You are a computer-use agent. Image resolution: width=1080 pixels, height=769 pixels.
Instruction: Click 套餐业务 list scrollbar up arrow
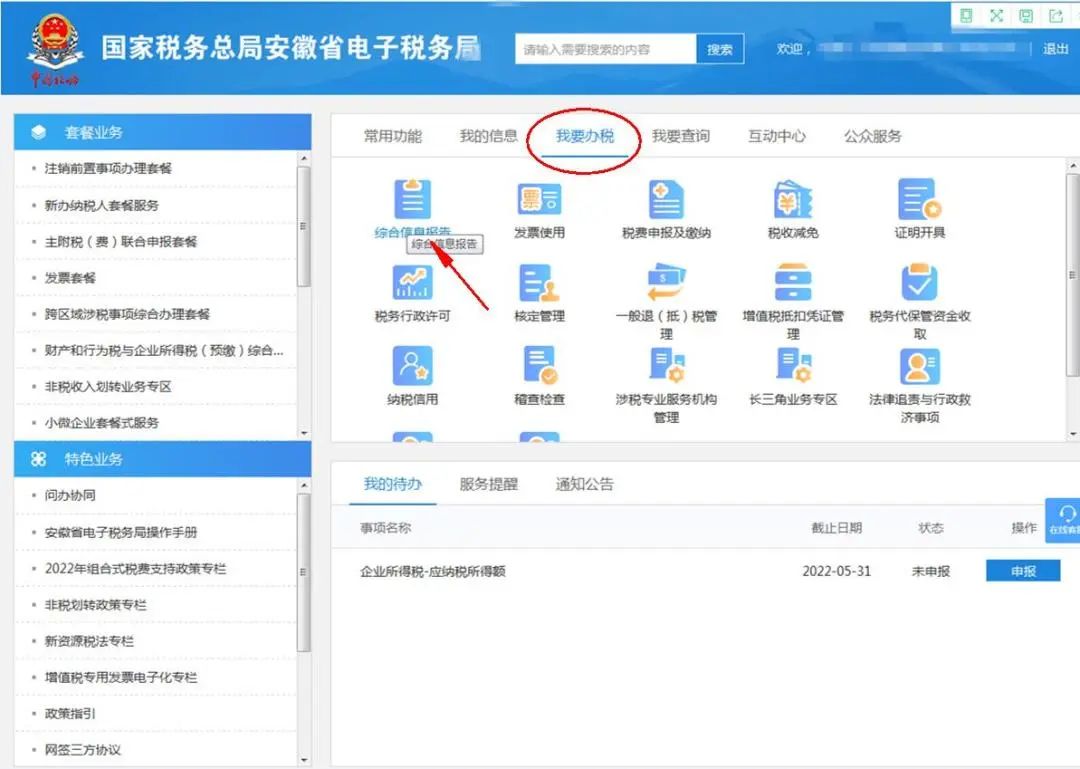coord(304,158)
